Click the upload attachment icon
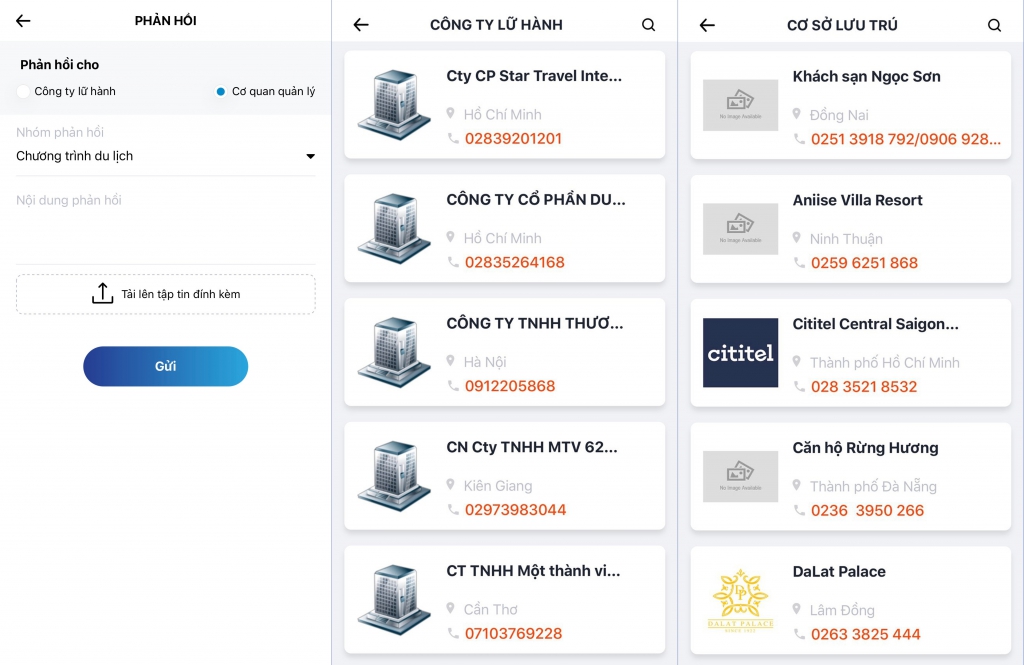 [x=102, y=294]
